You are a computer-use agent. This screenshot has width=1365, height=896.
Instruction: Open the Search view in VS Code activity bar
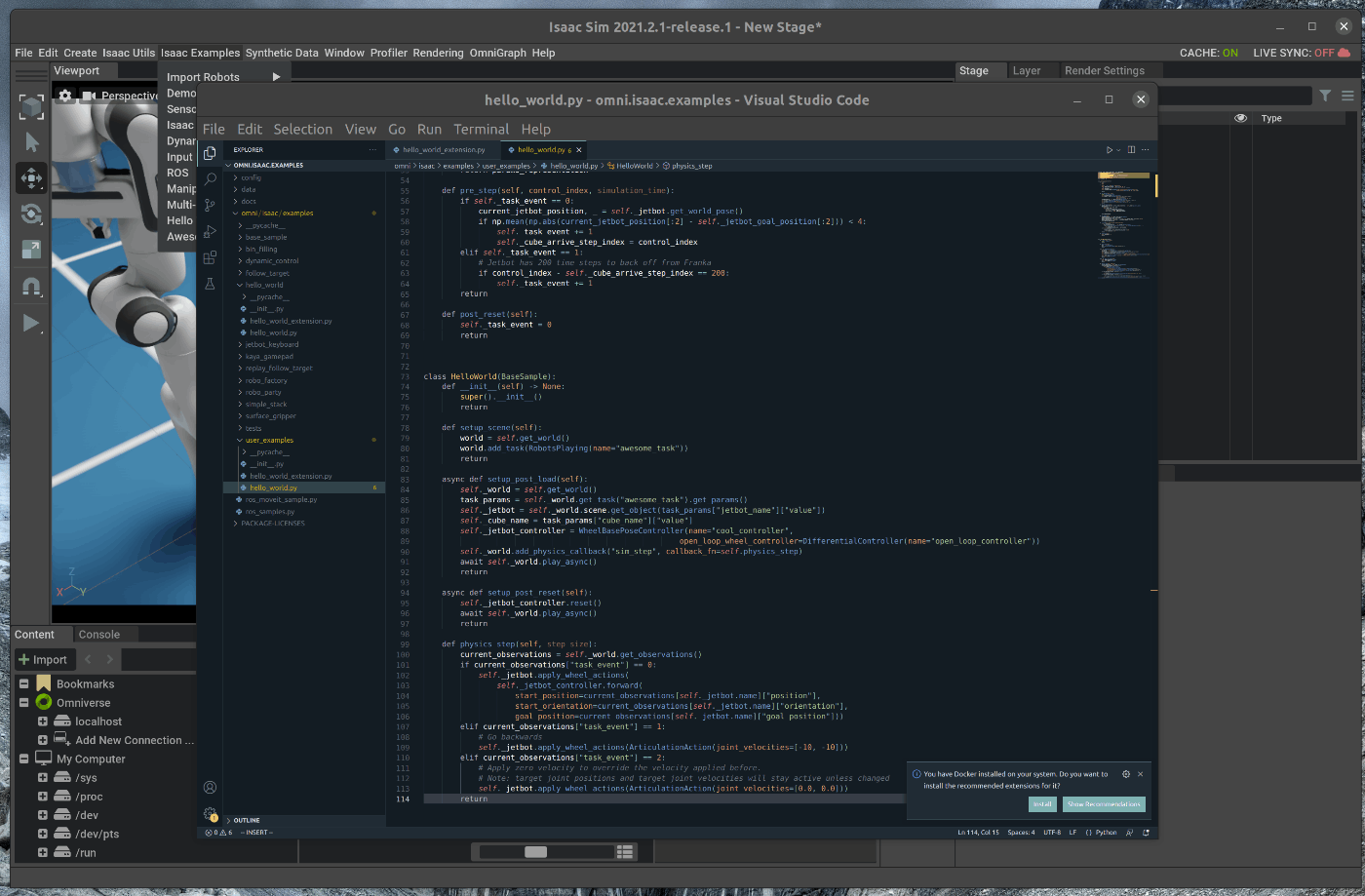(210, 179)
